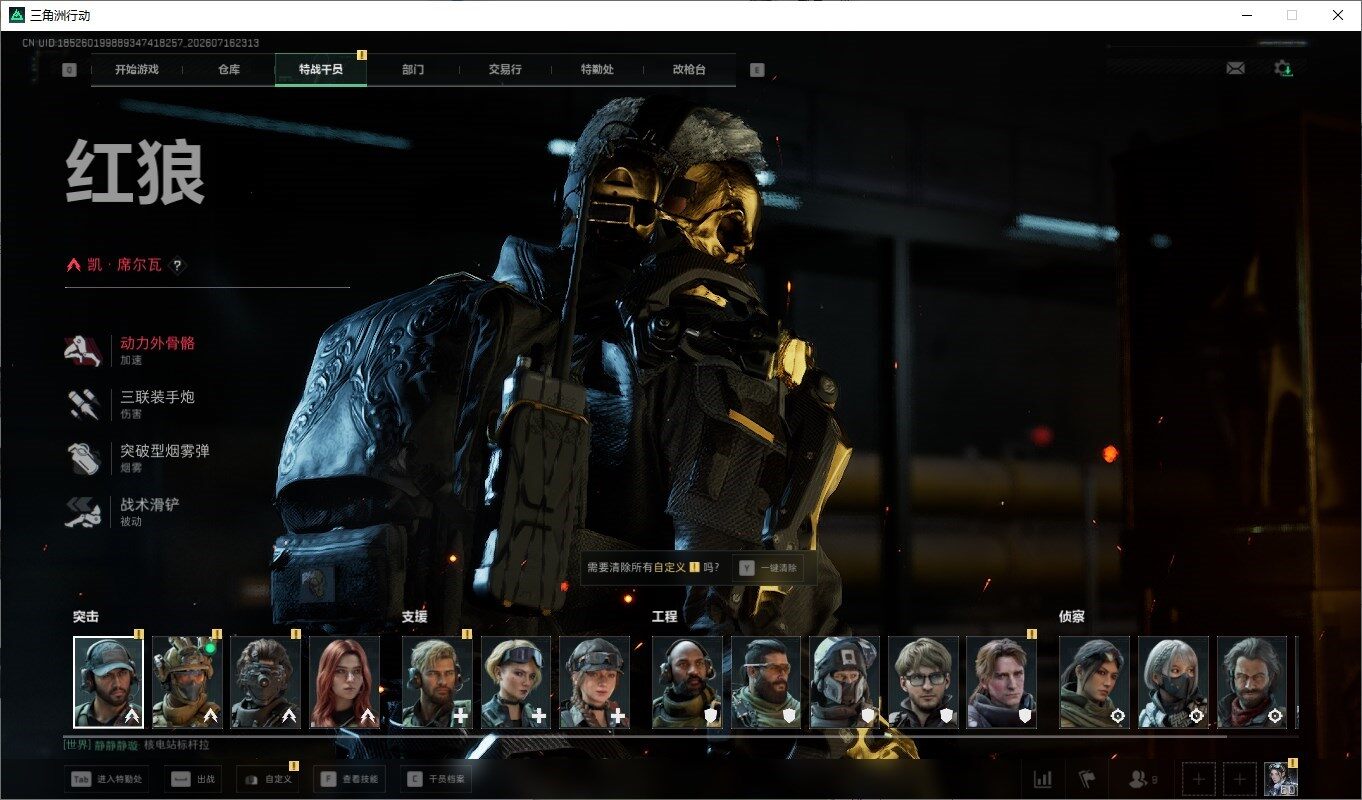This screenshot has width=1362, height=800.
Task: Click the second empty squad slot plus
Action: pos(1240,779)
